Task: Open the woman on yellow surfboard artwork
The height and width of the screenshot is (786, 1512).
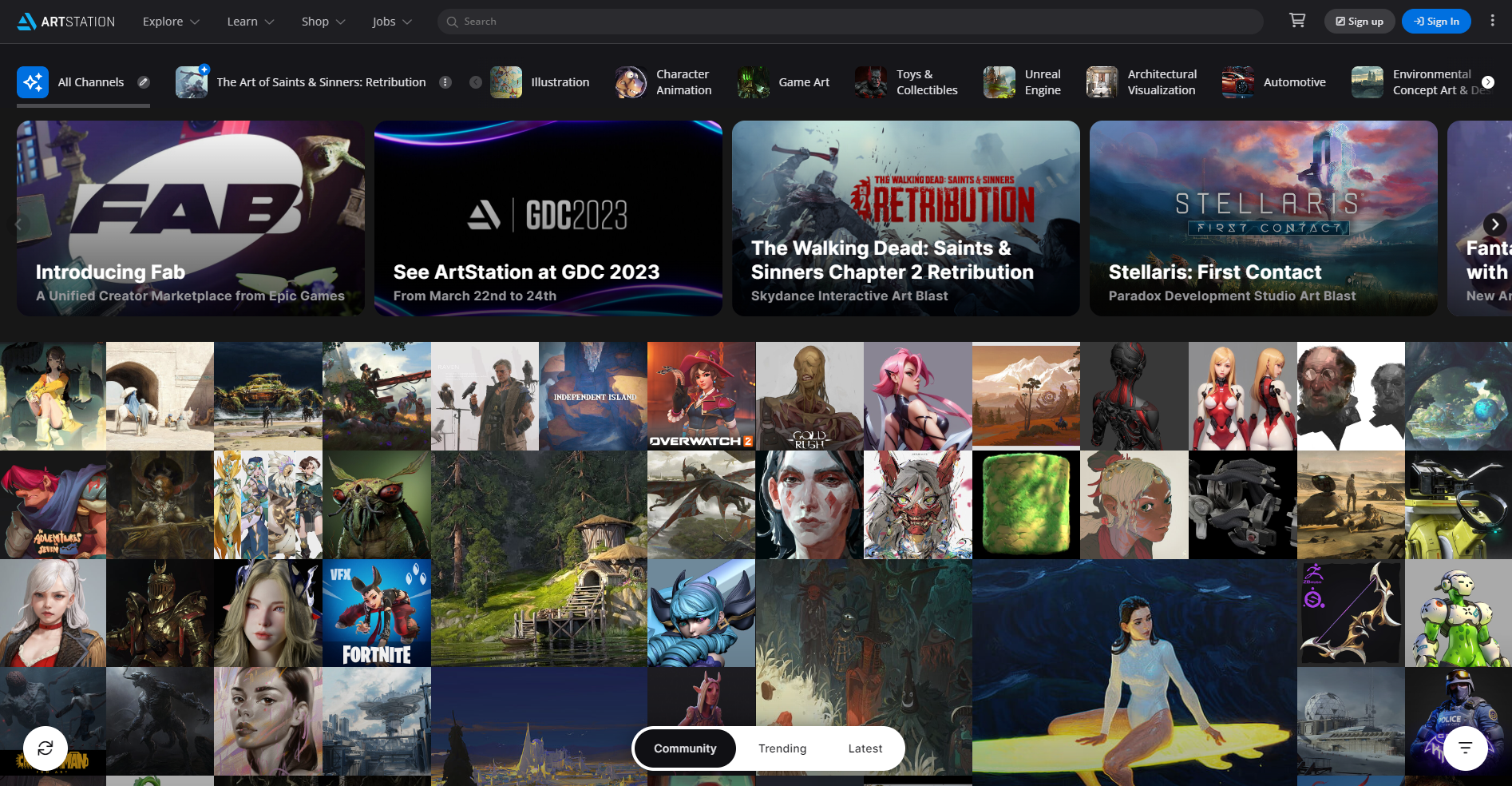Action: [1134, 673]
